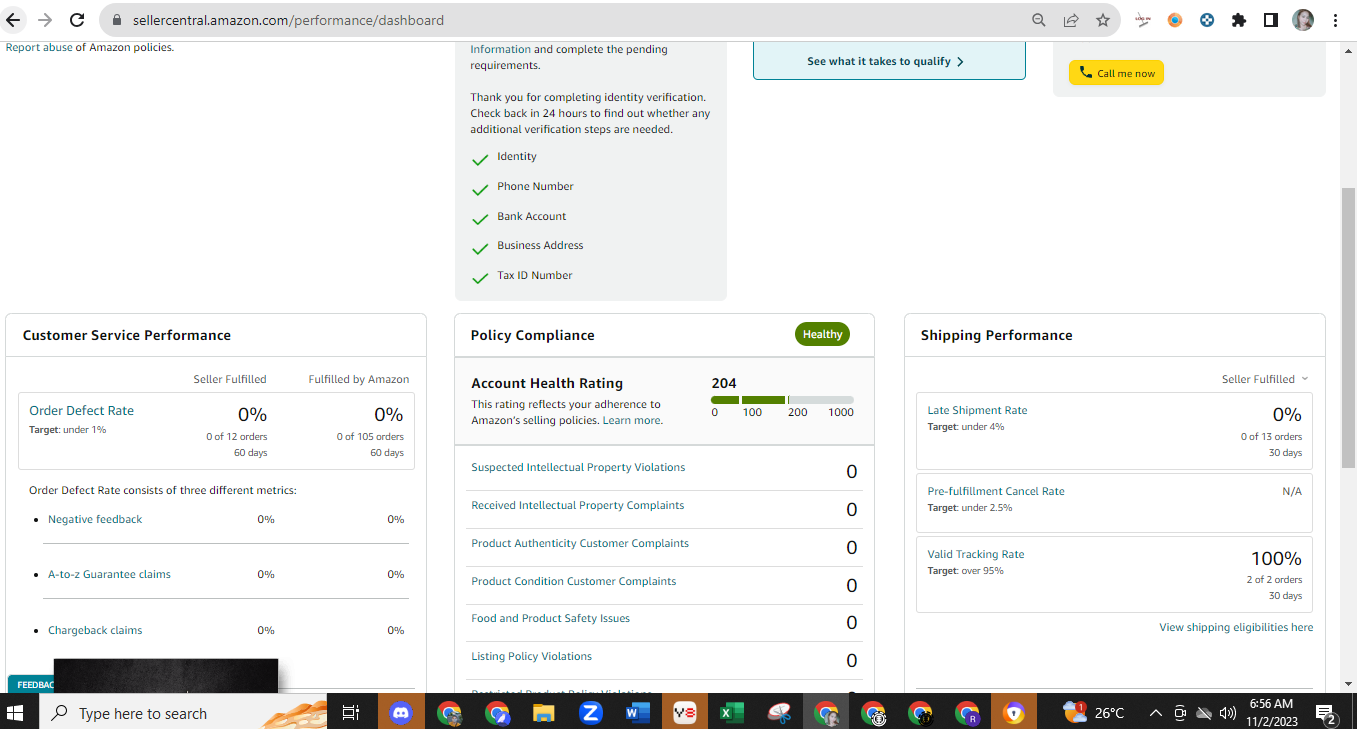The image size is (1357, 729).
Task: Open the Information link
Action: (501, 49)
